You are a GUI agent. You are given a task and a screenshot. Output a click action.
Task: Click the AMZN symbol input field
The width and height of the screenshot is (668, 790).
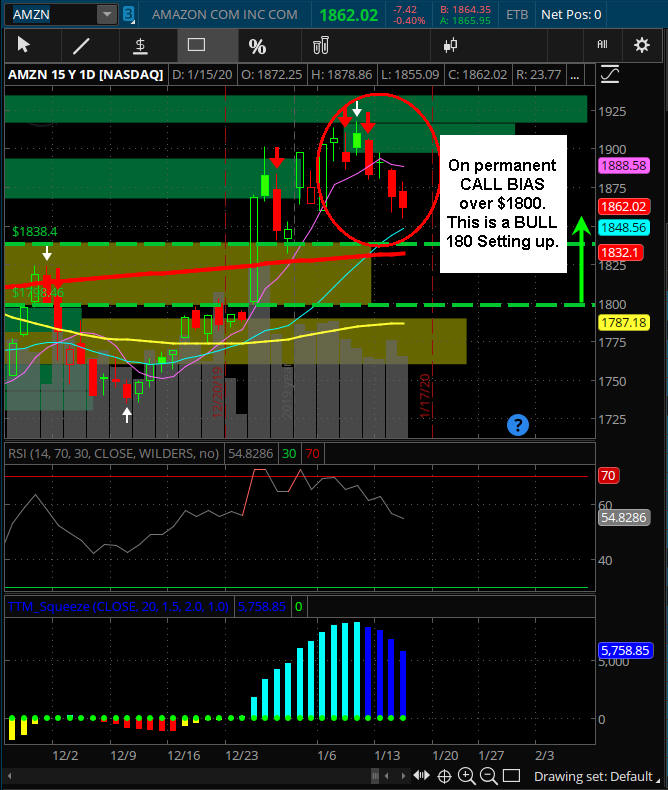pos(51,15)
